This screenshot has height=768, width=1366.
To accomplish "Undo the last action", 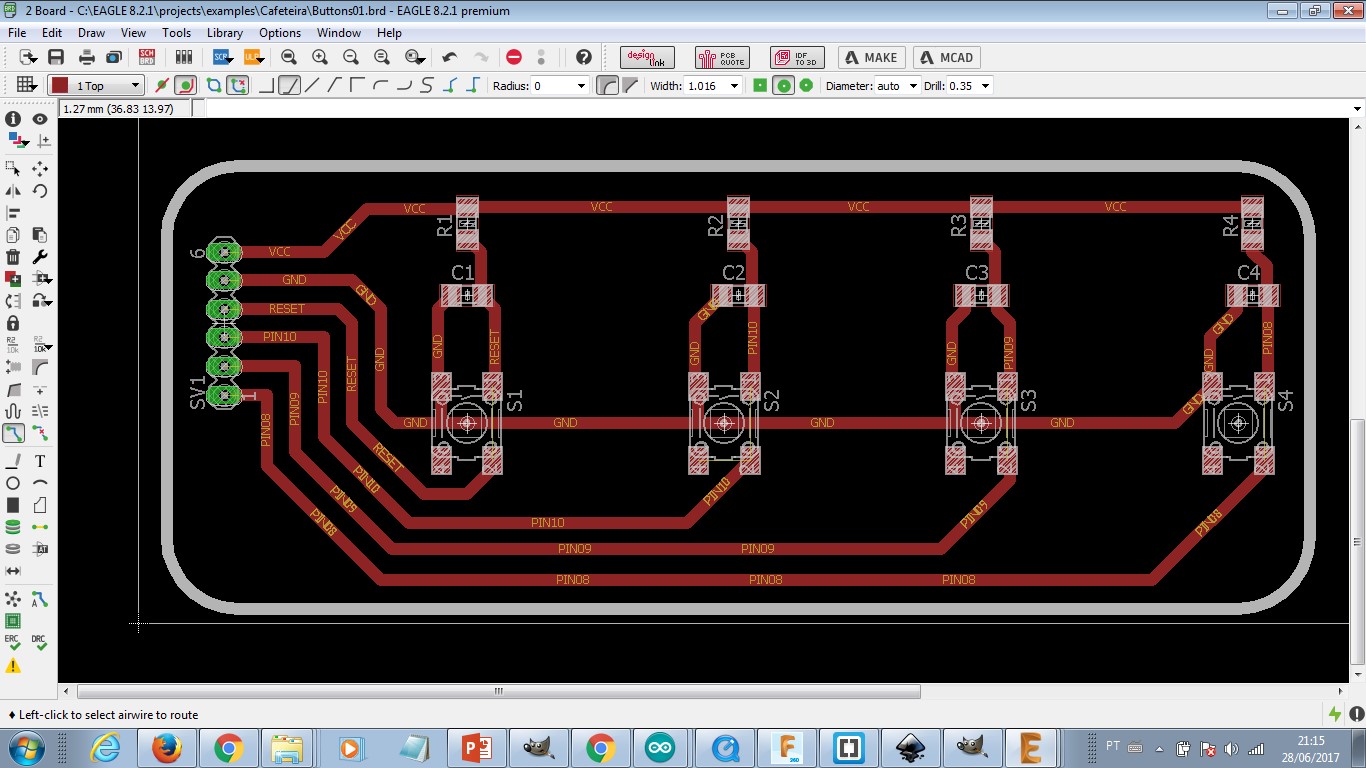I will click(x=450, y=58).
